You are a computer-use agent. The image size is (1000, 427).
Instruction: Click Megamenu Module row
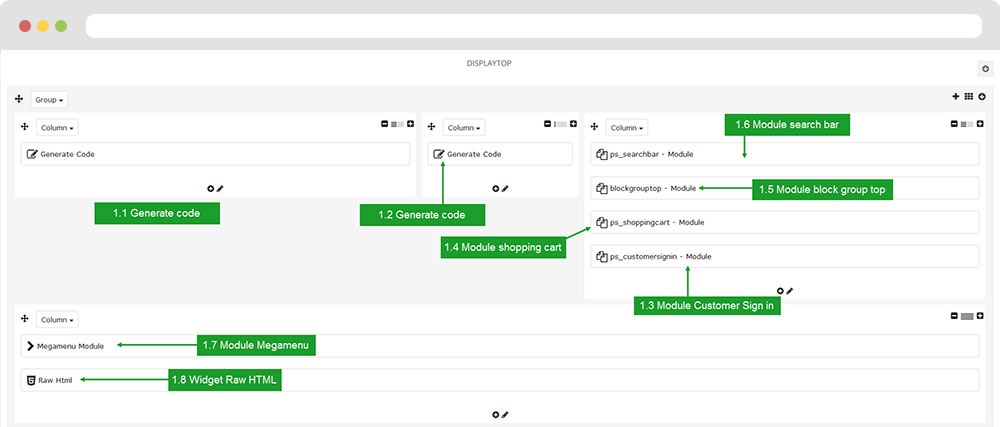(500, 345)
